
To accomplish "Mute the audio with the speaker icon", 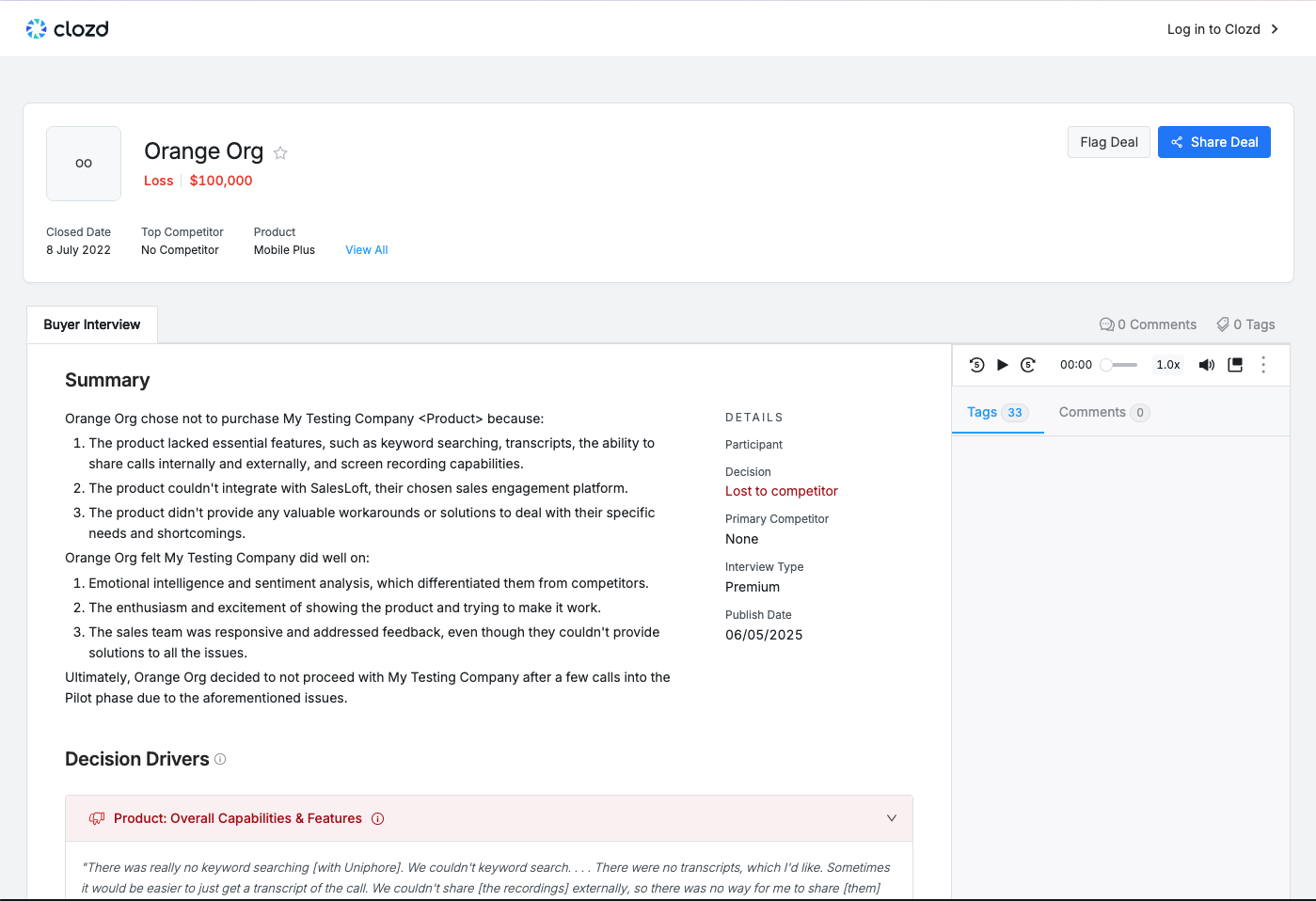I will point(1207,365).
